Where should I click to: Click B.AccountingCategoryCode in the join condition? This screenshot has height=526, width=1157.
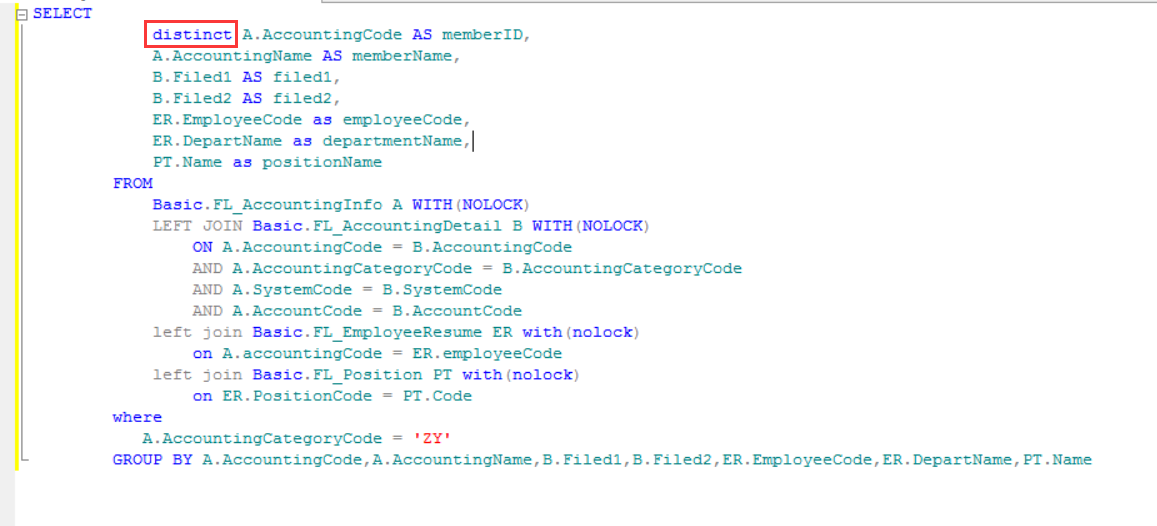click(x=622, y=269)
